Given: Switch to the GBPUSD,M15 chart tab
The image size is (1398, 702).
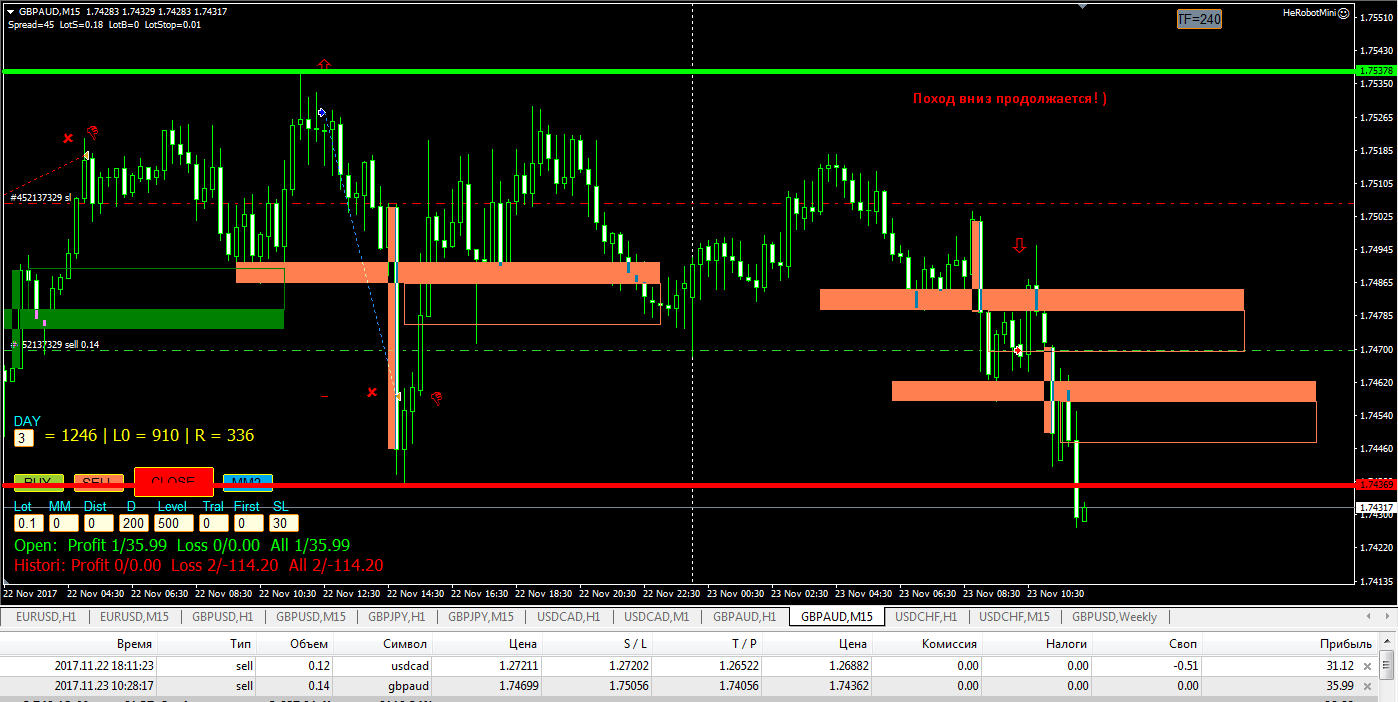Looking at the screenshot, I should [311, 616].
